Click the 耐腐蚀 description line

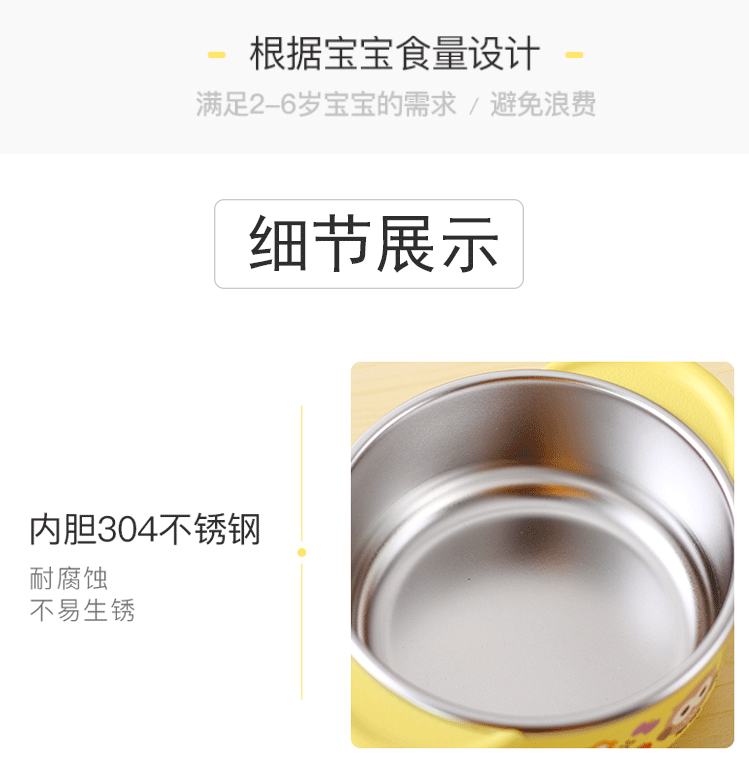pos(69,578)
